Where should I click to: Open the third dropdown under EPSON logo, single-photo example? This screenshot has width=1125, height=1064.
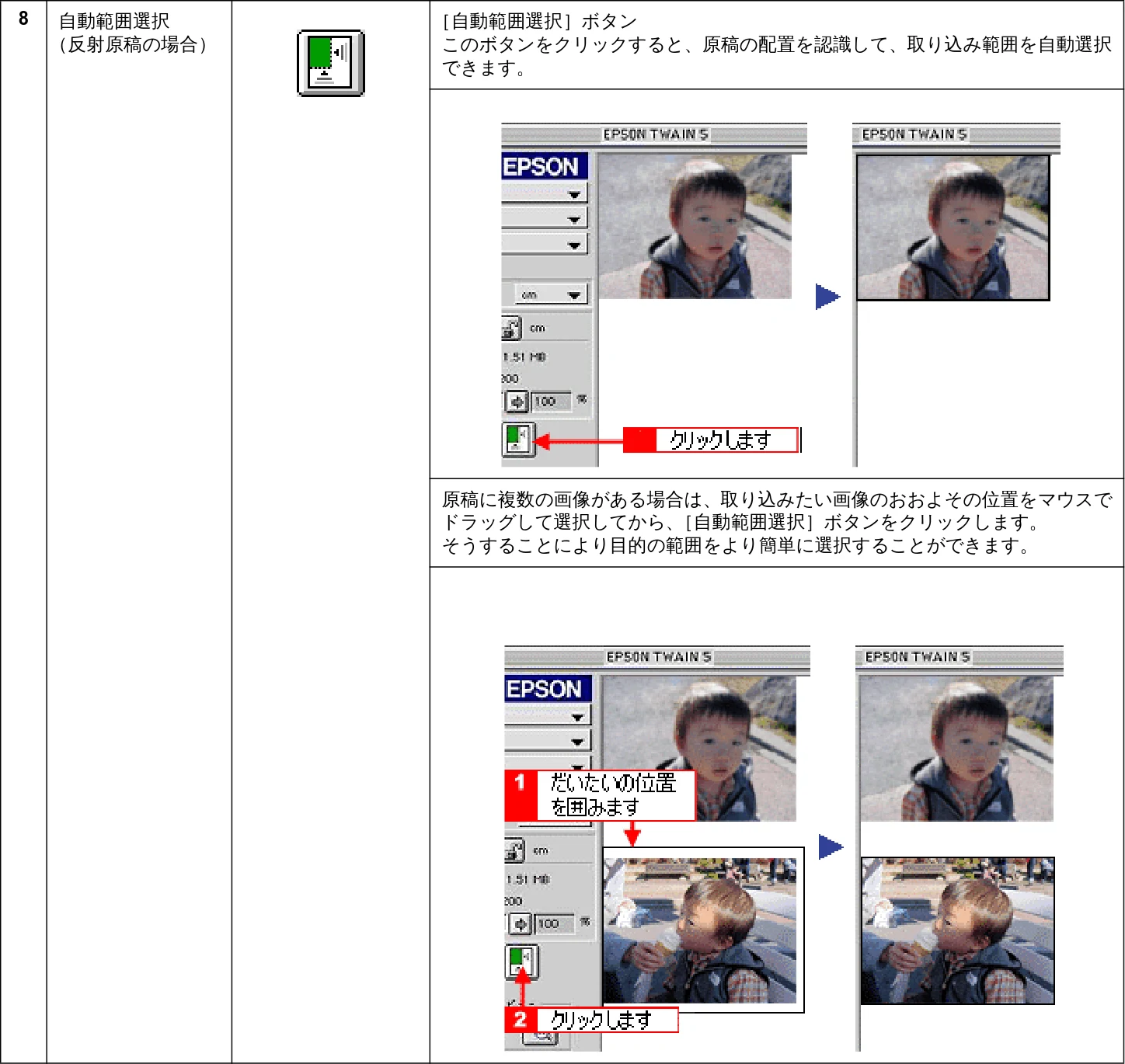545,244
